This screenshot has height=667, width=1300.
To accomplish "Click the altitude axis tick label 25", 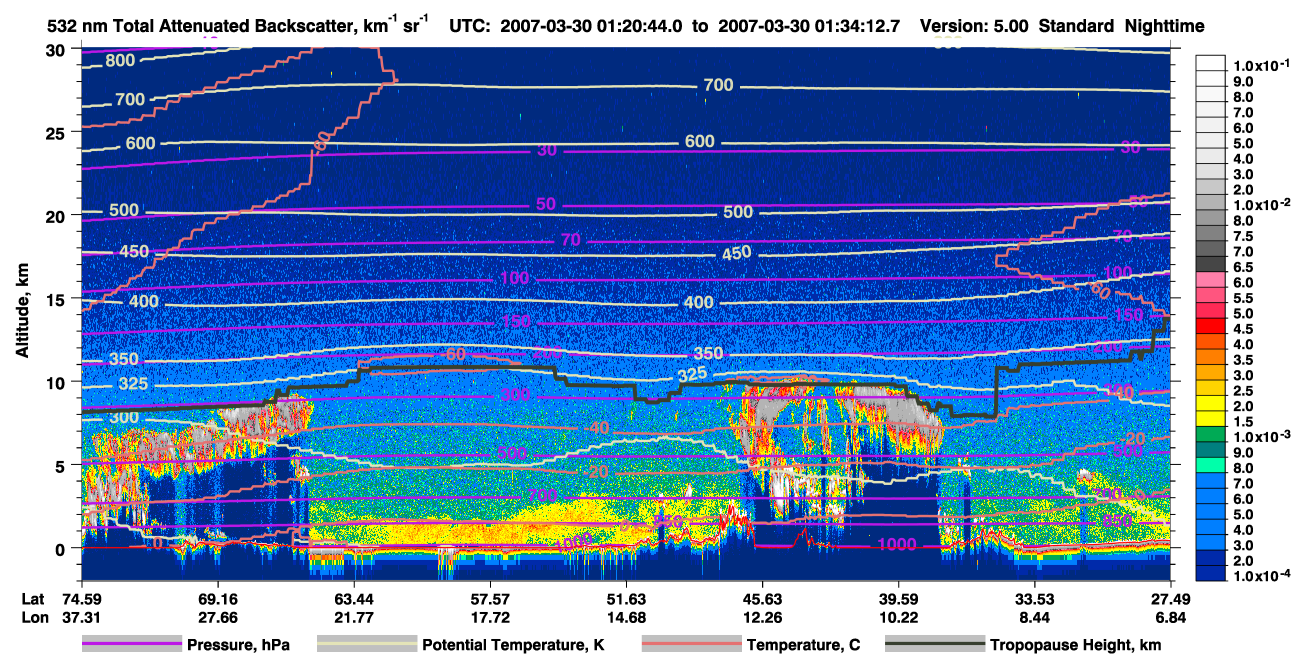I will pyautogui.click(x=57, y=132).
